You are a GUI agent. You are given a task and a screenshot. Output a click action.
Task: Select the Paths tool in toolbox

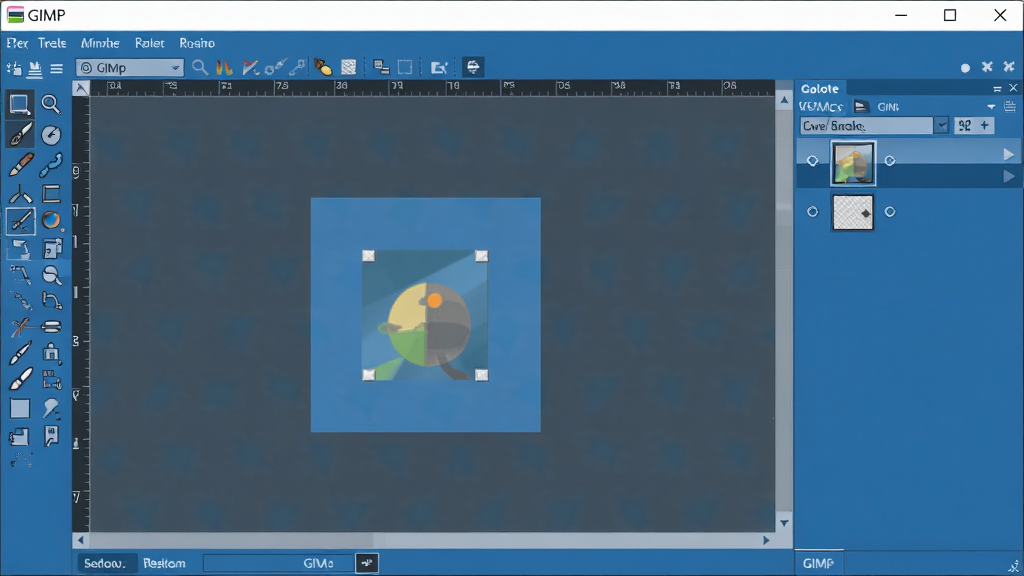pos(50,165)
